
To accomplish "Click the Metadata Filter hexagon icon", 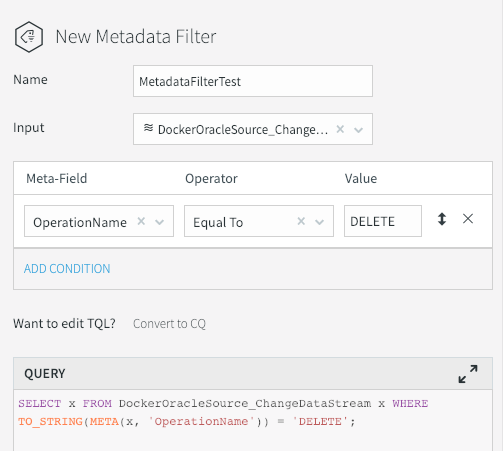I will (29, 37).
